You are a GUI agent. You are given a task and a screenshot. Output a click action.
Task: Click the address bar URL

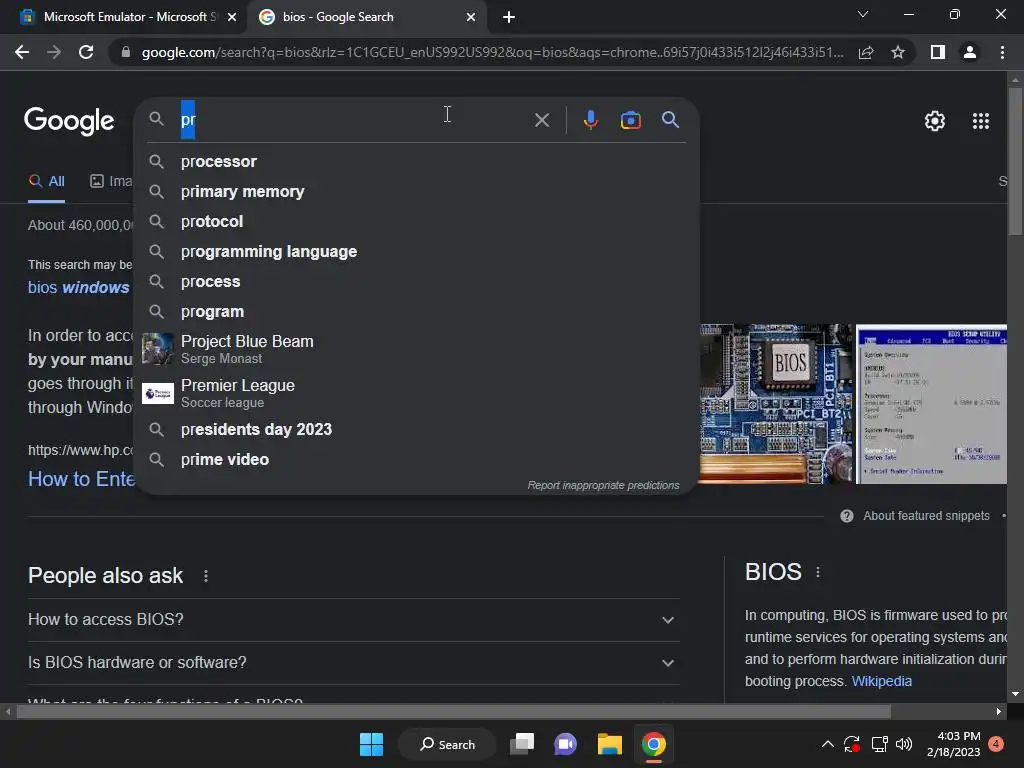click(492, 52)
